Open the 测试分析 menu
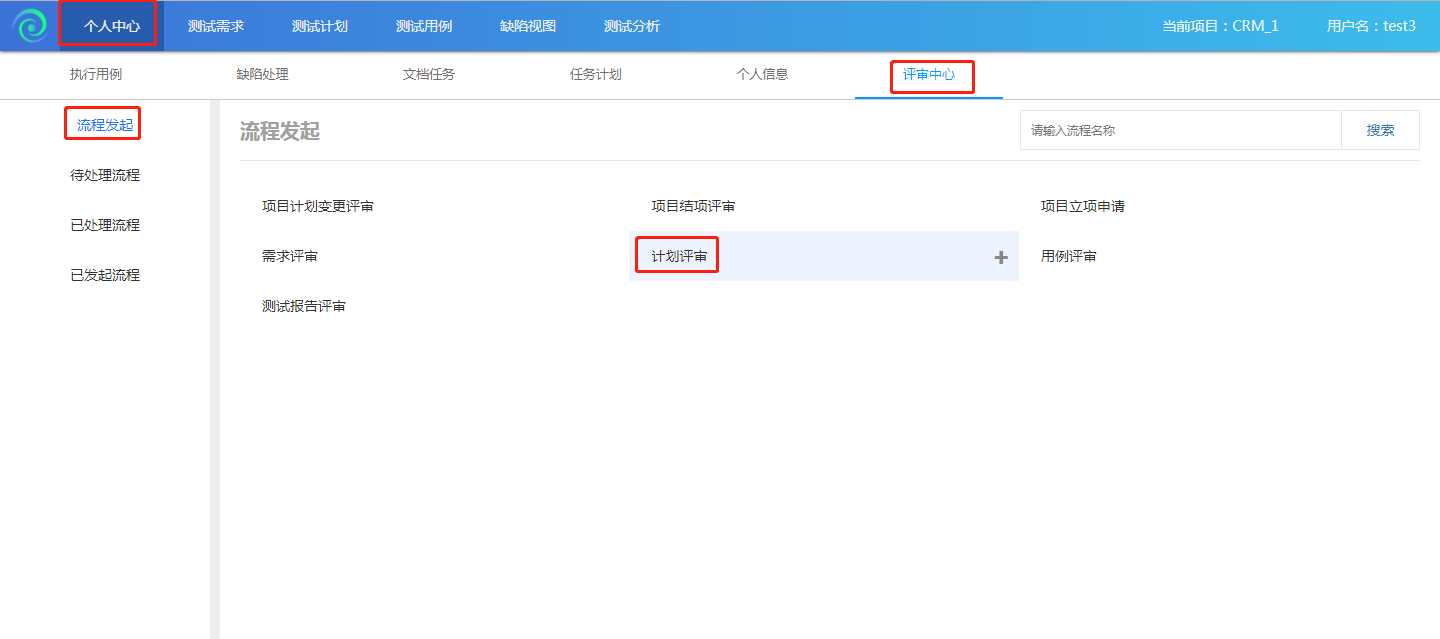Screen dimensions: 1440x639 [x=632, y=26]
